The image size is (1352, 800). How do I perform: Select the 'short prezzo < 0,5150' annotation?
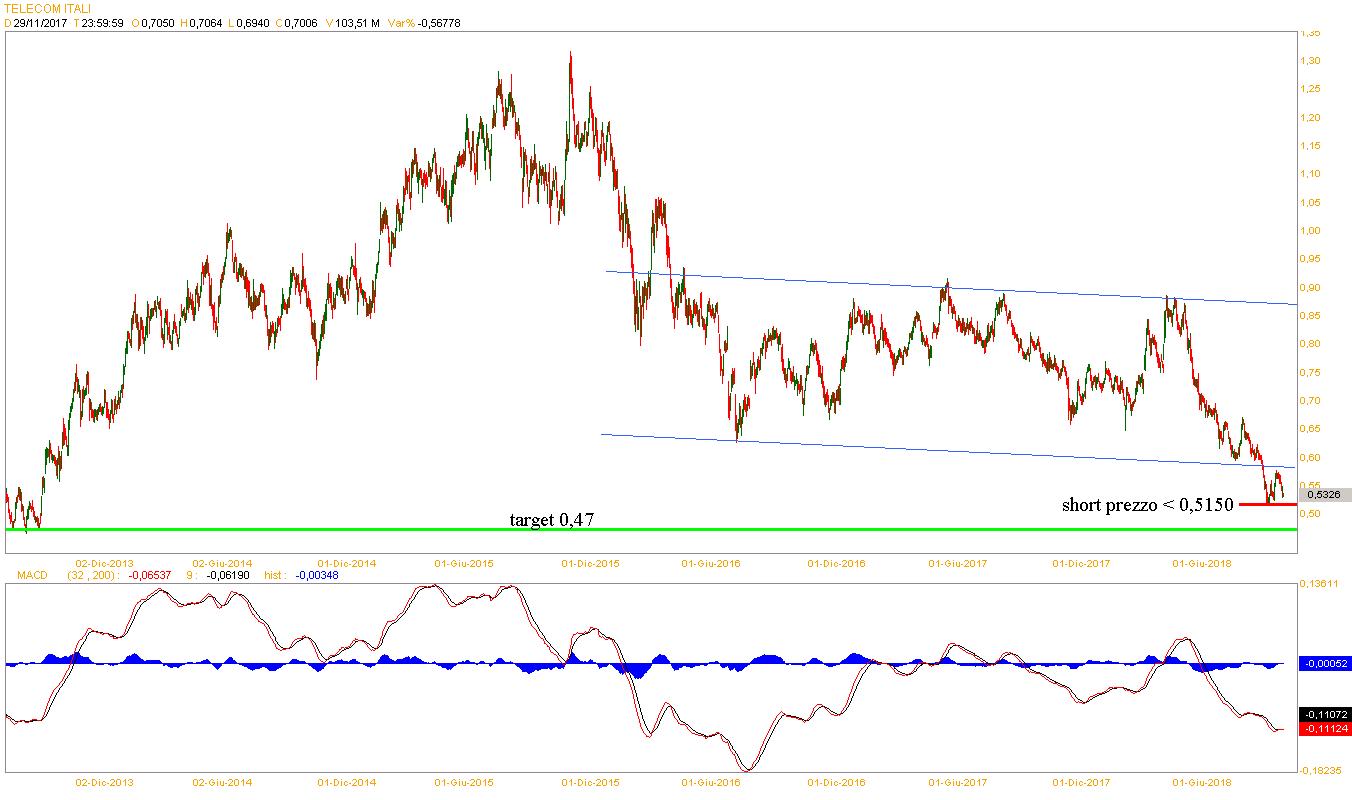[x=1146, y=505]
